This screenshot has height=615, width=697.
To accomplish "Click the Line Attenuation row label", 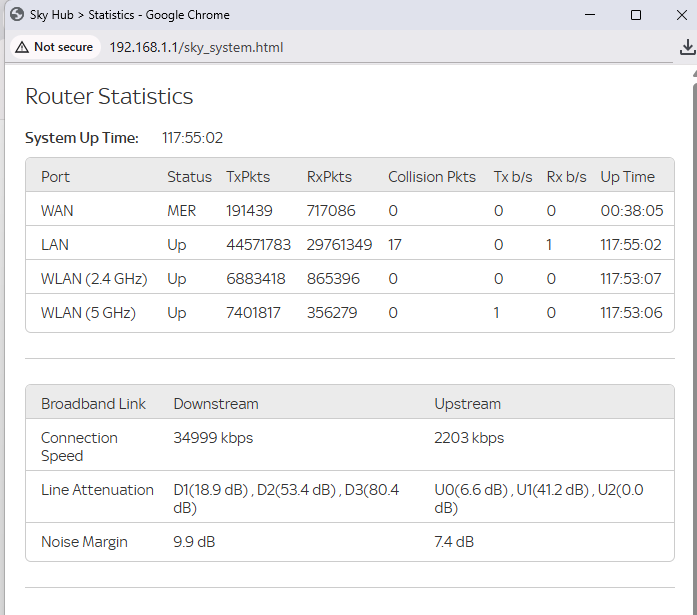I will pyautogui.click(x=97, y=490).
